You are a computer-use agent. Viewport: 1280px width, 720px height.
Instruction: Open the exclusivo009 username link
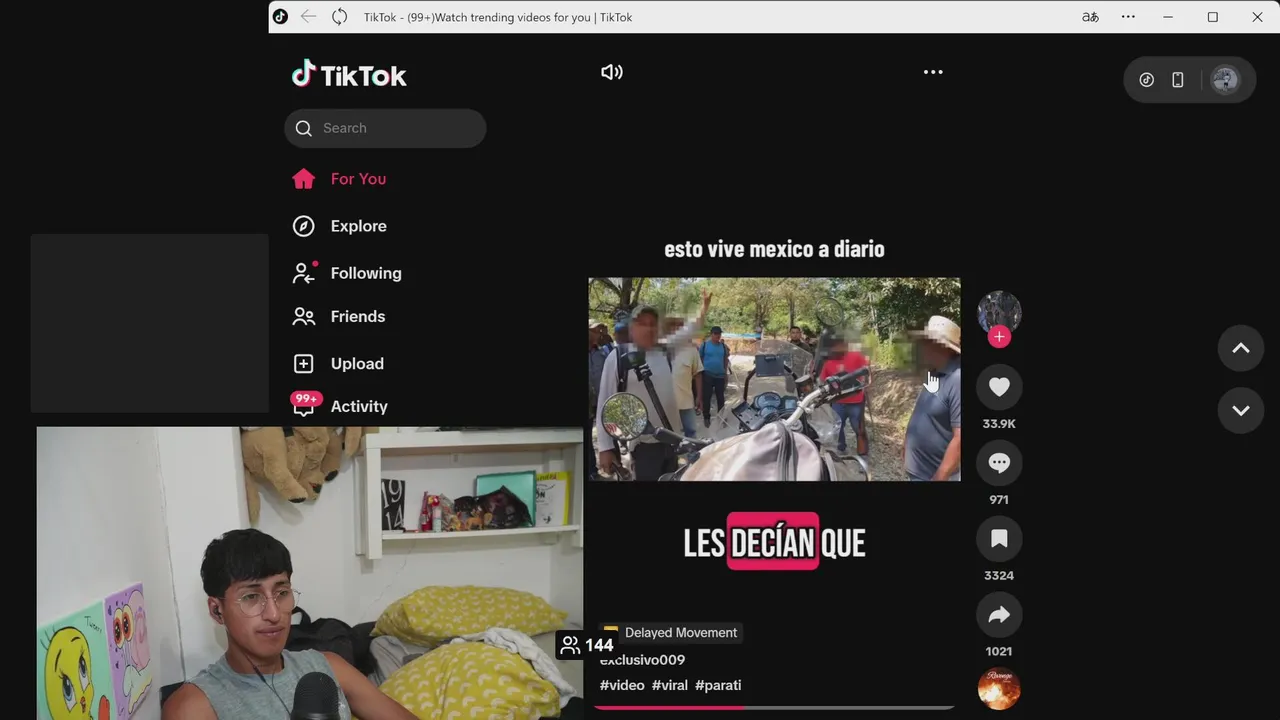point(642,660)
